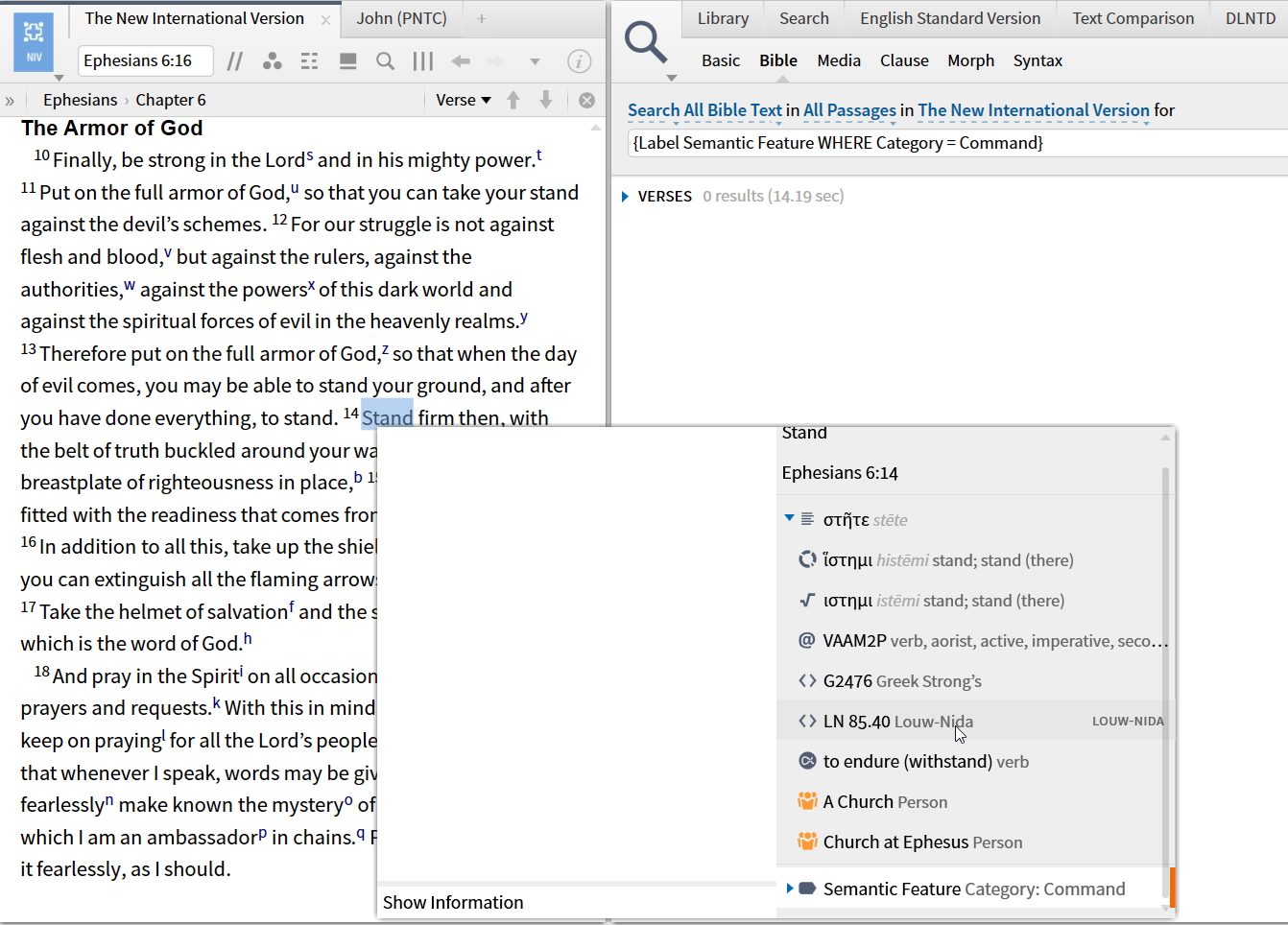Collapse the στῆτε entry in context menu
This screenshot has height=925, width=1288.
[x=789, y=518]
